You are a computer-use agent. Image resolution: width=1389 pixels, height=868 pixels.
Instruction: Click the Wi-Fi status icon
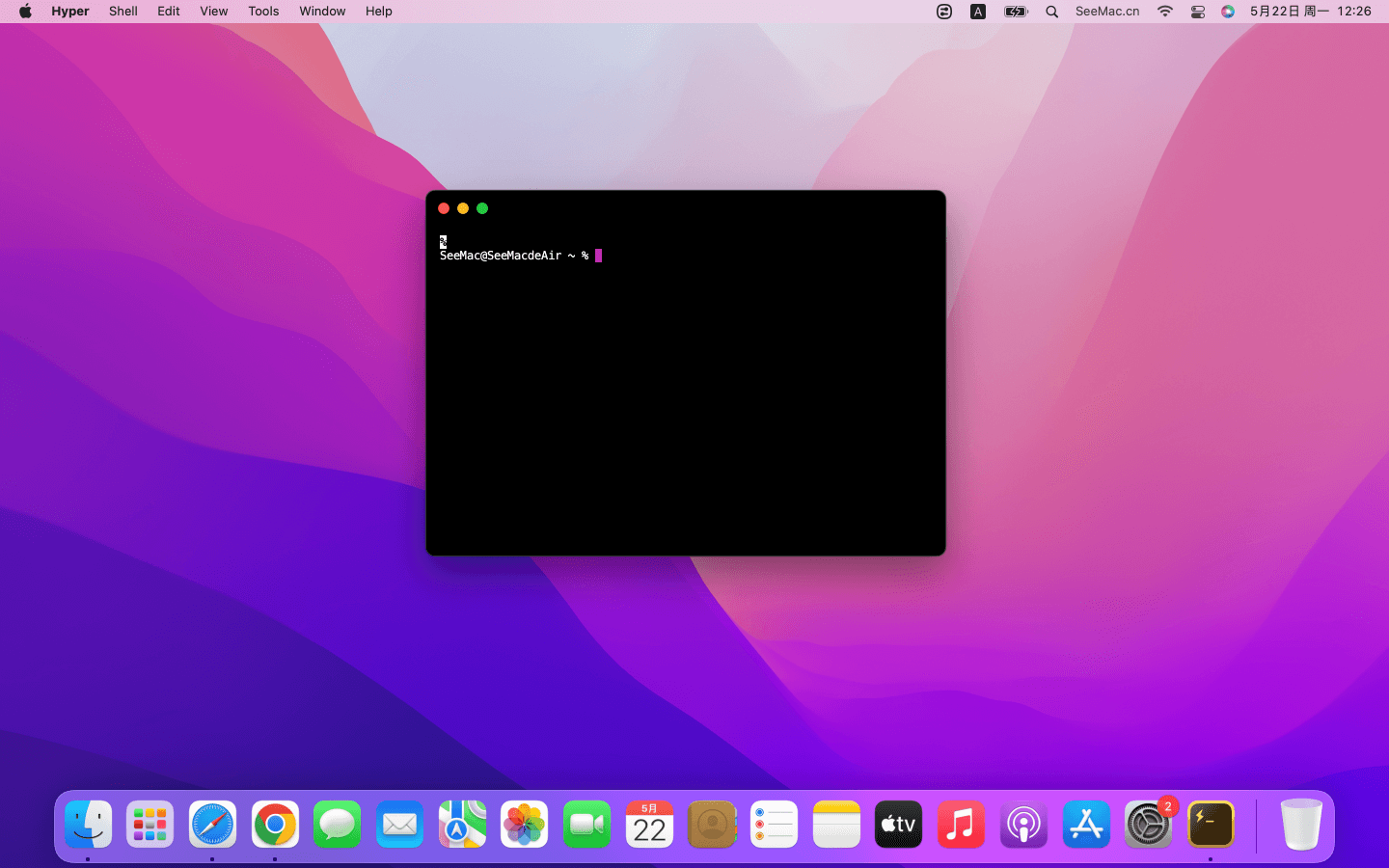(x=1165, y=12)
